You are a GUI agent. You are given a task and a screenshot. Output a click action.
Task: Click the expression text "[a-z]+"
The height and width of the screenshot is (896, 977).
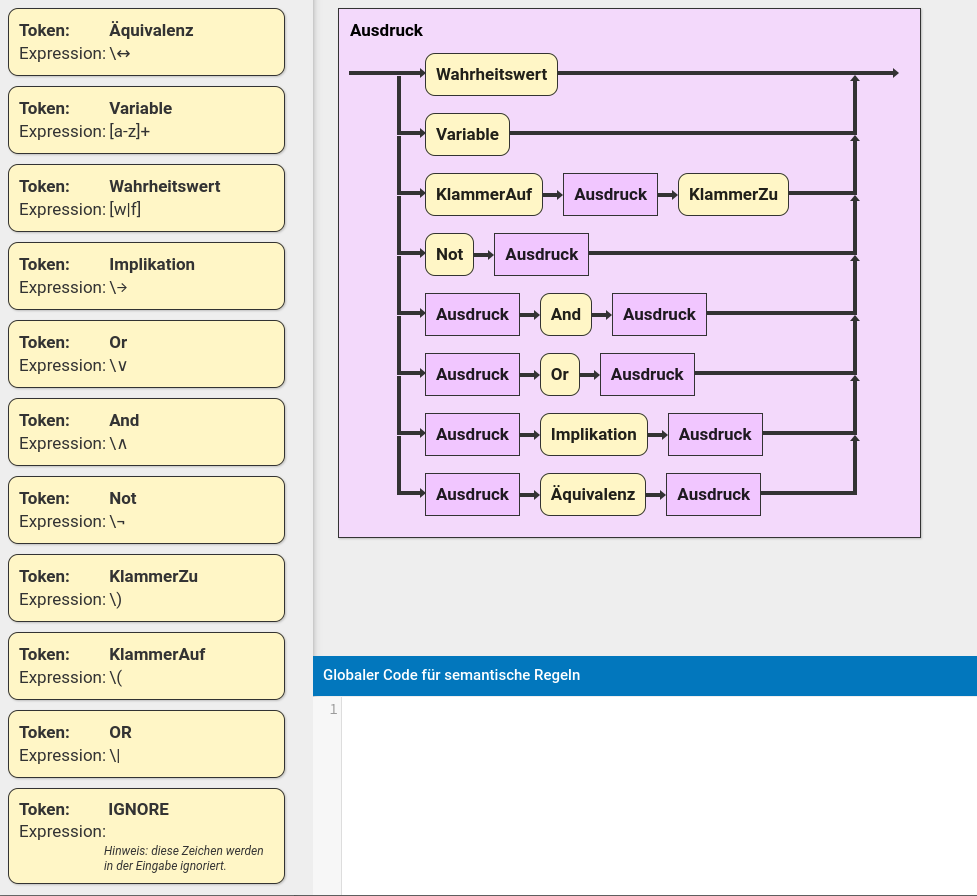tap(130, 131)
